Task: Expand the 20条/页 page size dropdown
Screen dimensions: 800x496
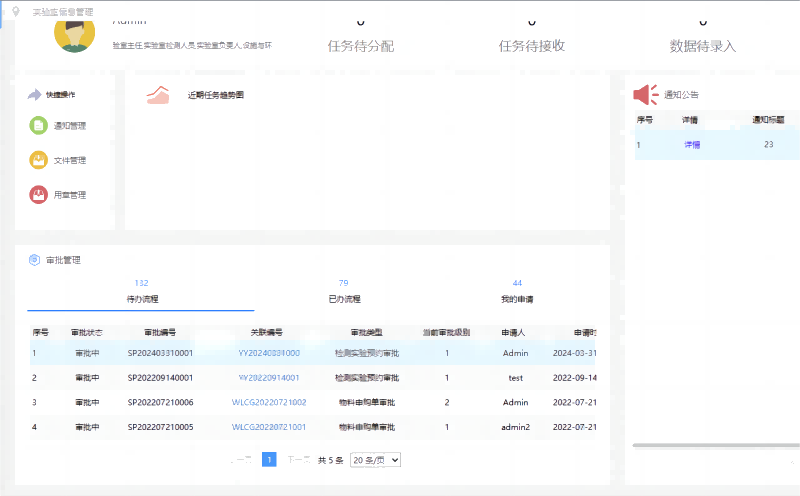Action: (x=375, y=460)
